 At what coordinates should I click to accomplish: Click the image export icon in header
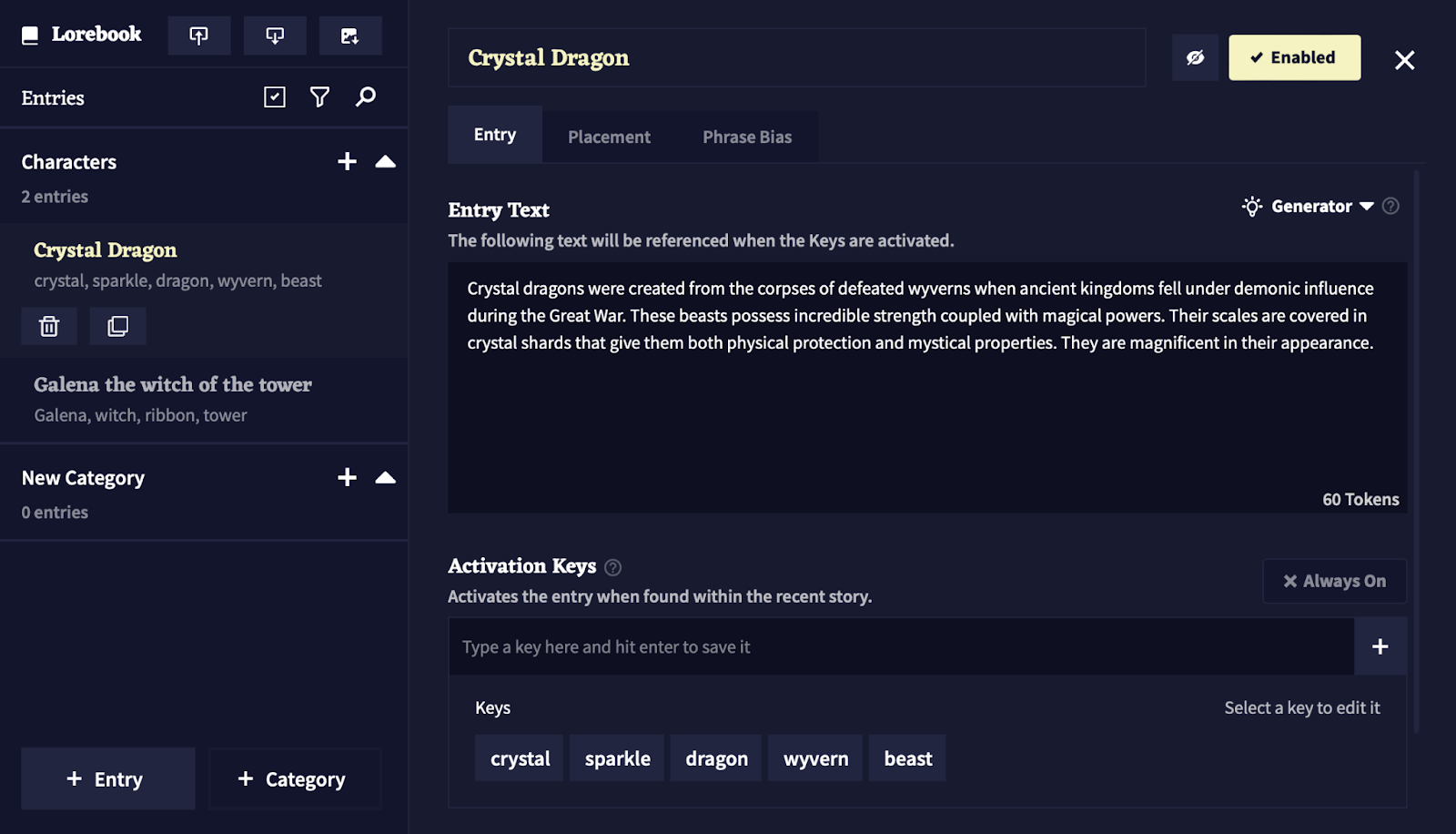[x=349, y=36]
